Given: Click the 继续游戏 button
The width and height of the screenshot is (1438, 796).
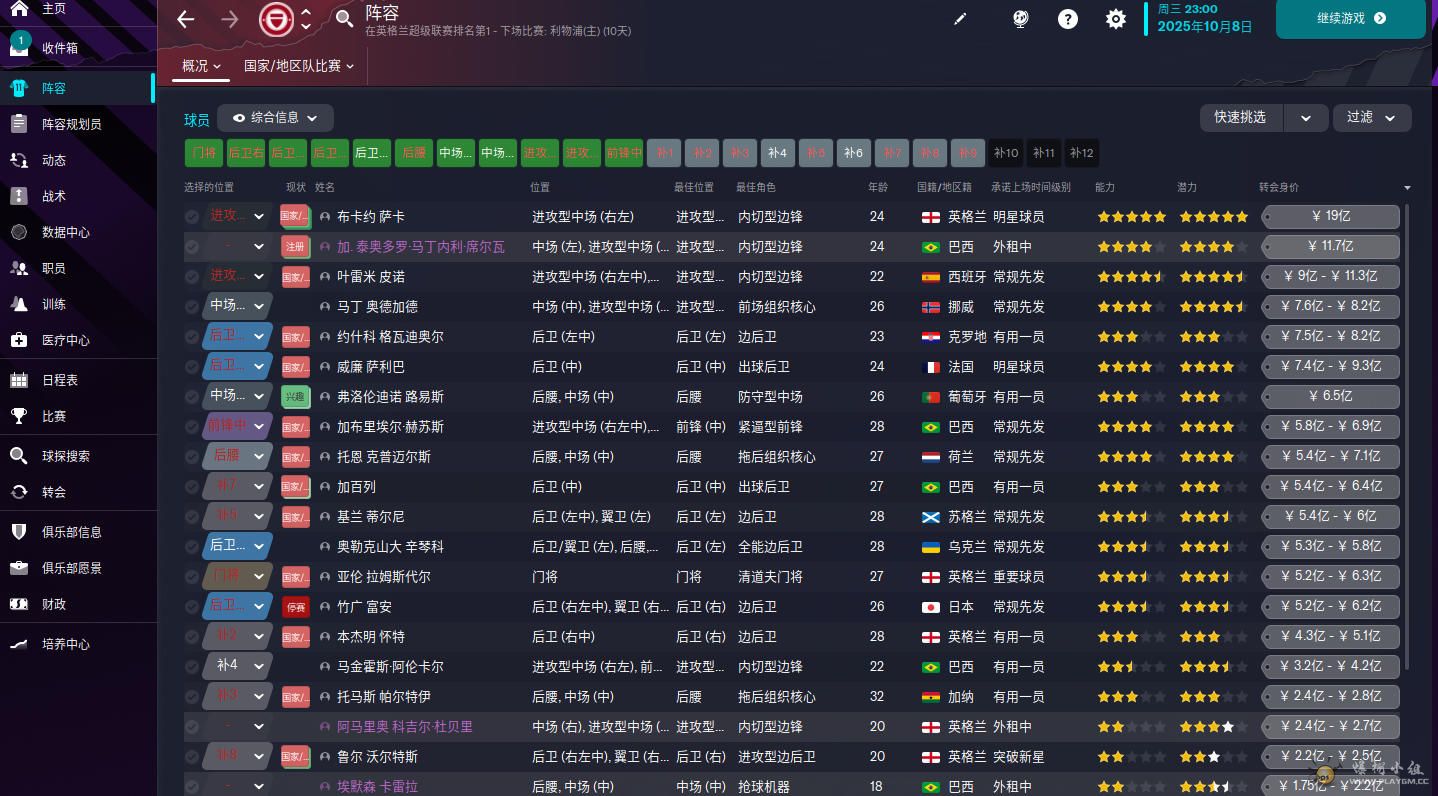Looking at the screenshot, I should click(1350, 18).
